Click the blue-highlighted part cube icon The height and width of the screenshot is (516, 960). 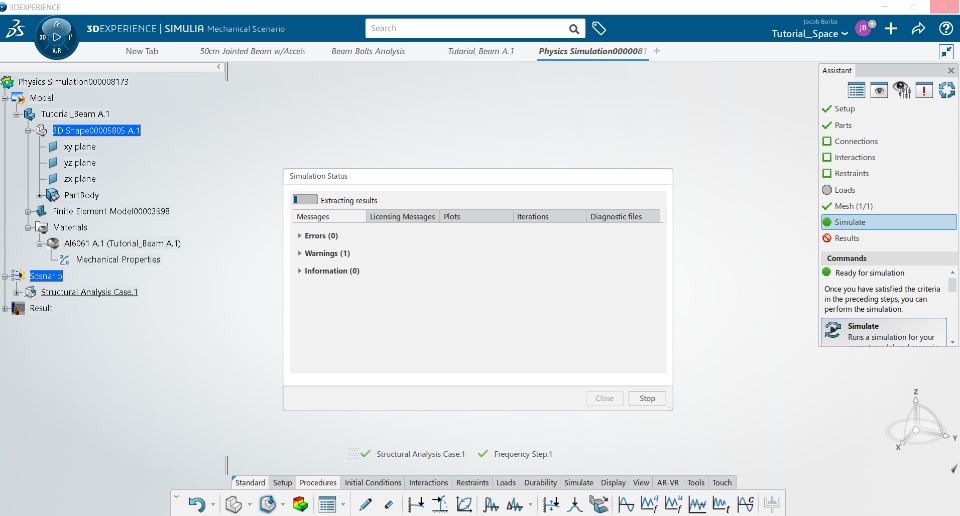pos(268,504)
